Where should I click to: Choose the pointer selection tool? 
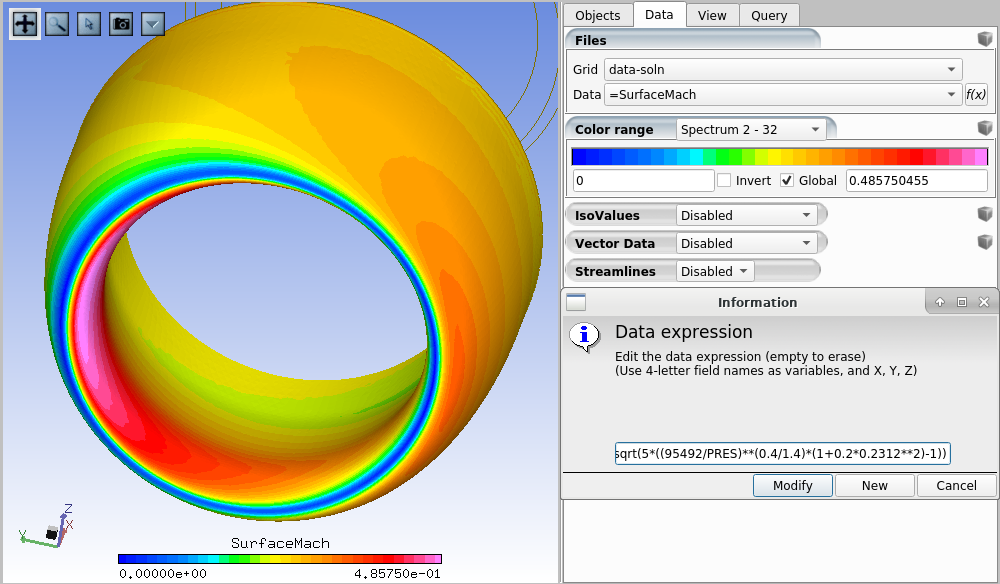pyautogui.click(x=89, y=24)
